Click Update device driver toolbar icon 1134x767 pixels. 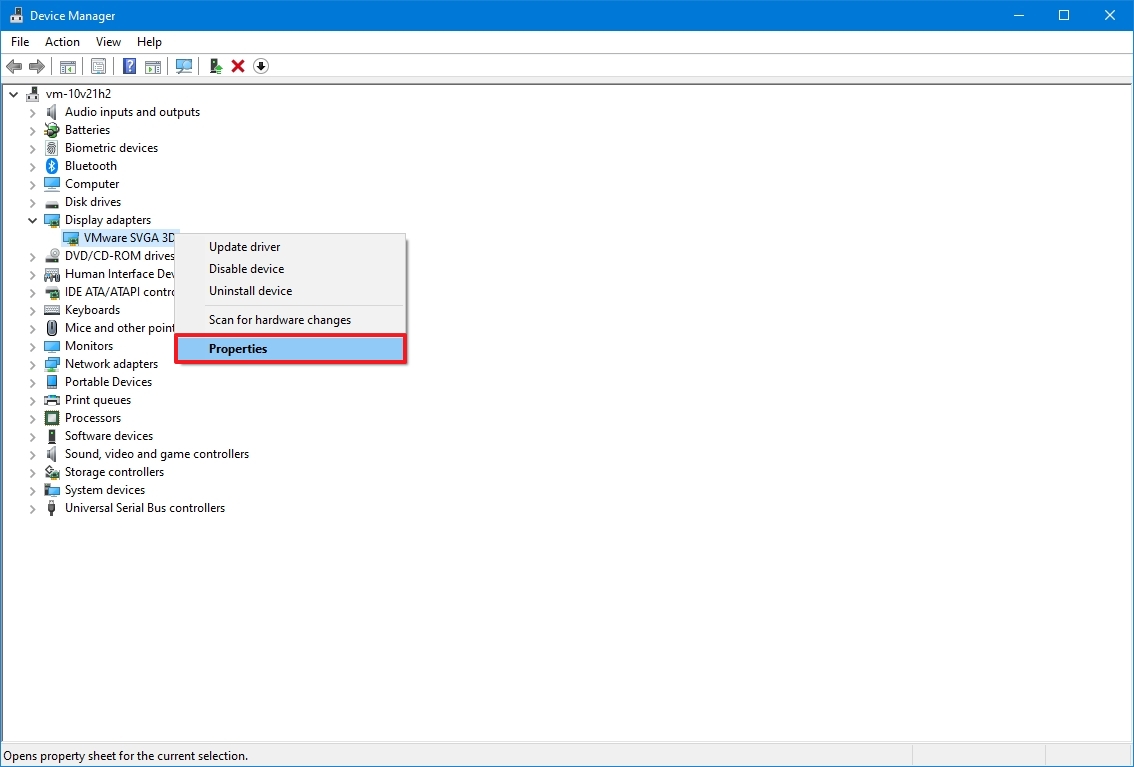[216, 67]
